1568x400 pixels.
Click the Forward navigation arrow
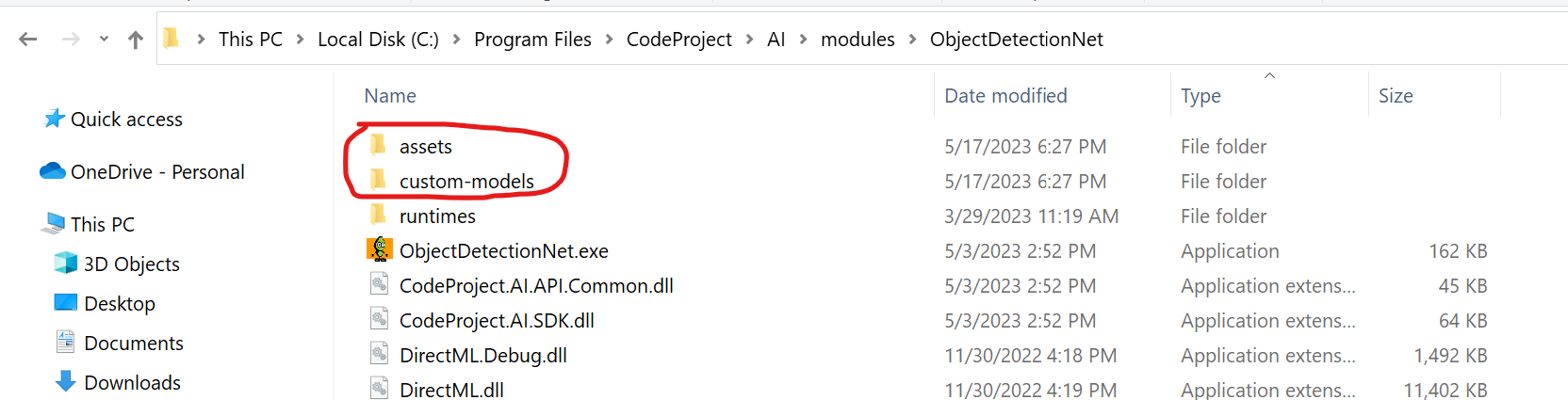[x=71, y=40]
